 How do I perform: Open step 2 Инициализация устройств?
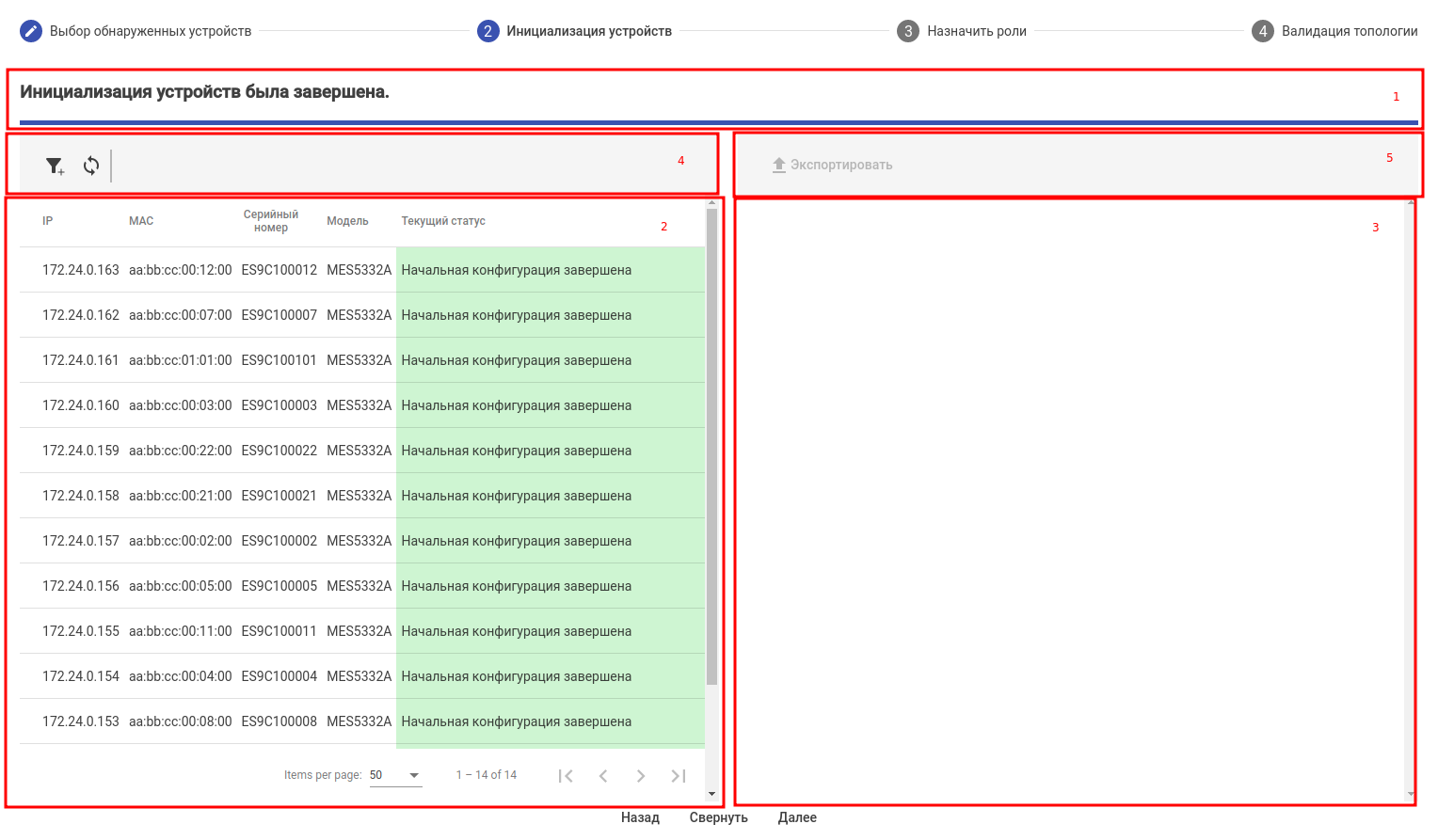click(575, 31)
